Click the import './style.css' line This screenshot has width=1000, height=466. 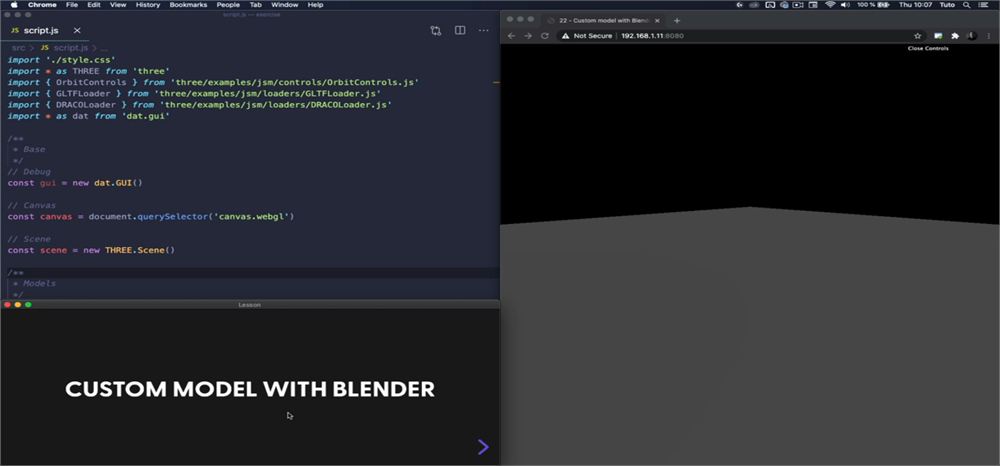(61, 60)
